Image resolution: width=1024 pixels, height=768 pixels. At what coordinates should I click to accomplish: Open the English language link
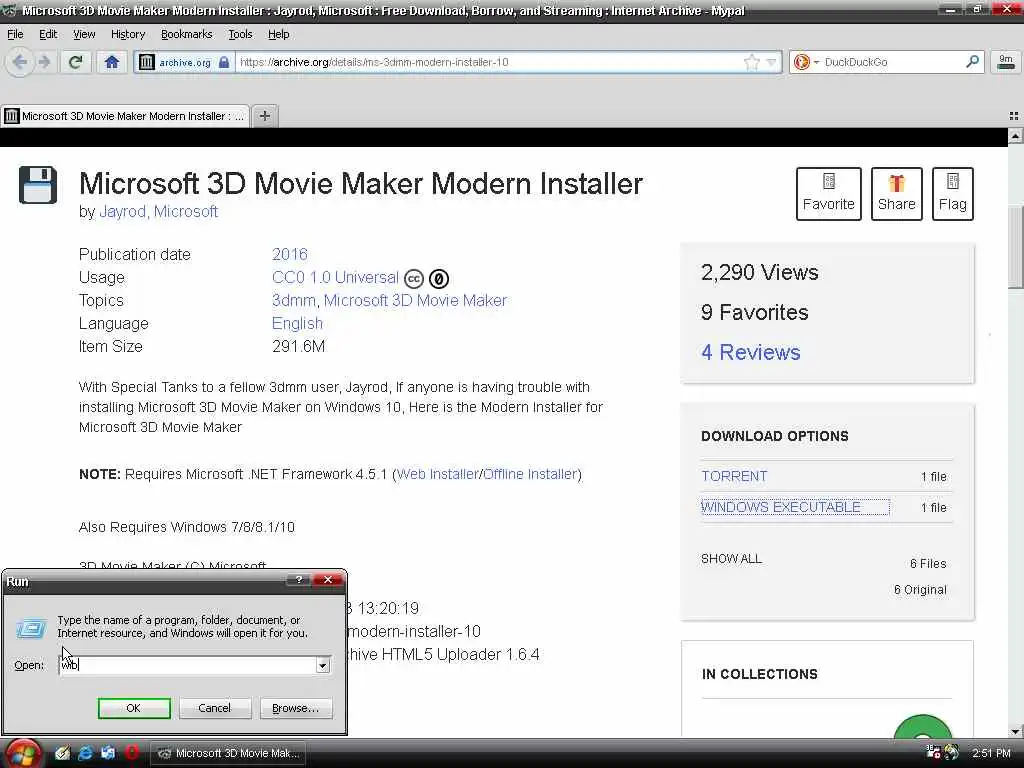point(297,323)
